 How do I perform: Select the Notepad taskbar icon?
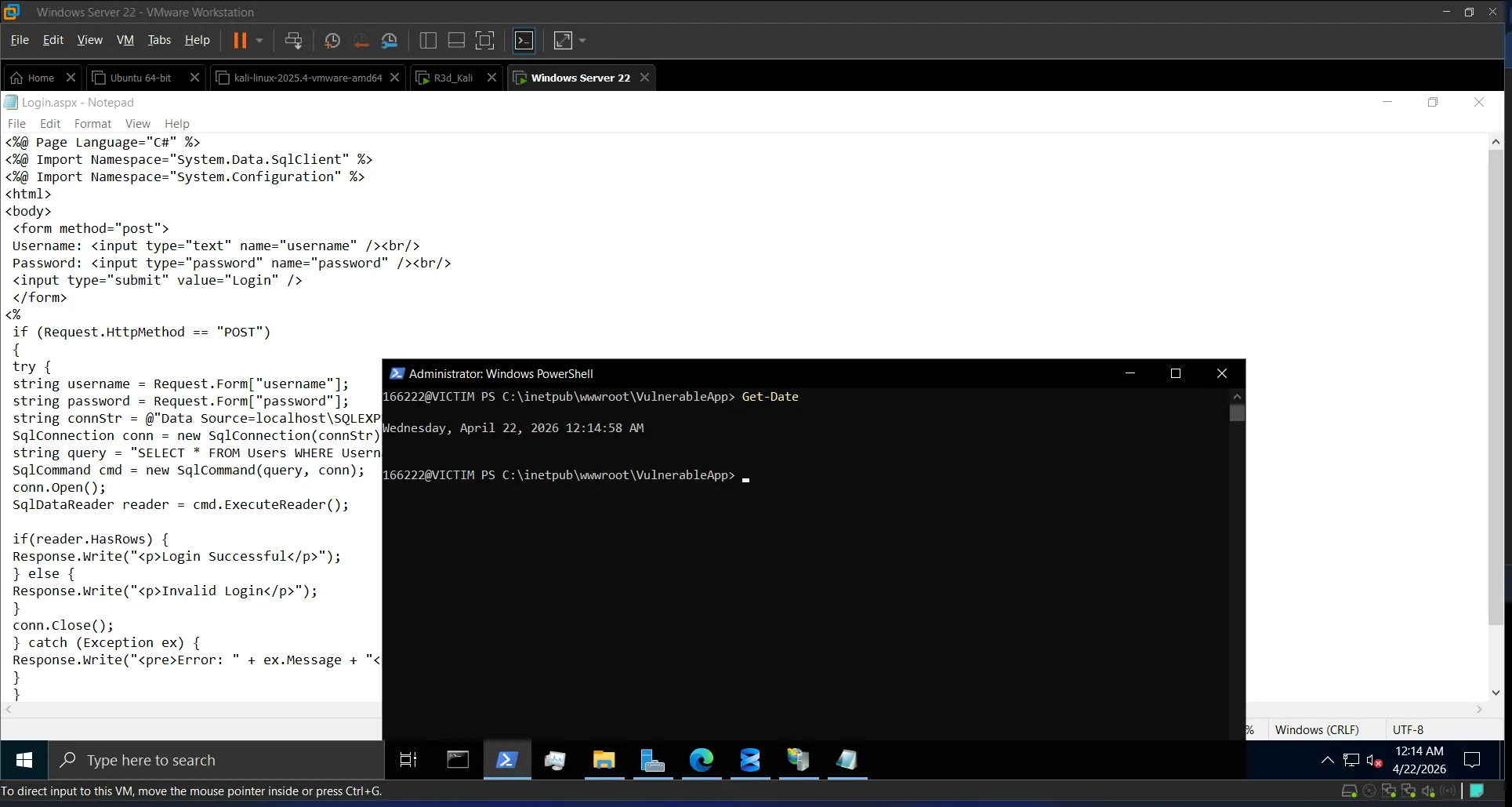pos(847,760)
